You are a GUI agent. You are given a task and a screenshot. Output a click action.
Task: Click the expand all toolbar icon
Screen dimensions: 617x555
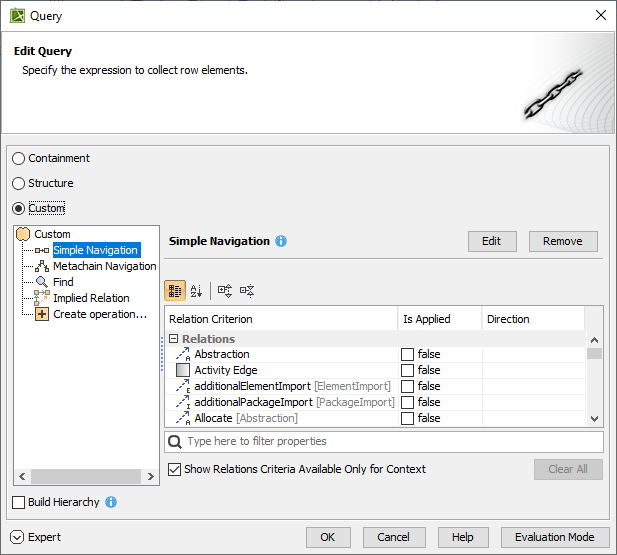pyautogui.click(x=225, y=290)
